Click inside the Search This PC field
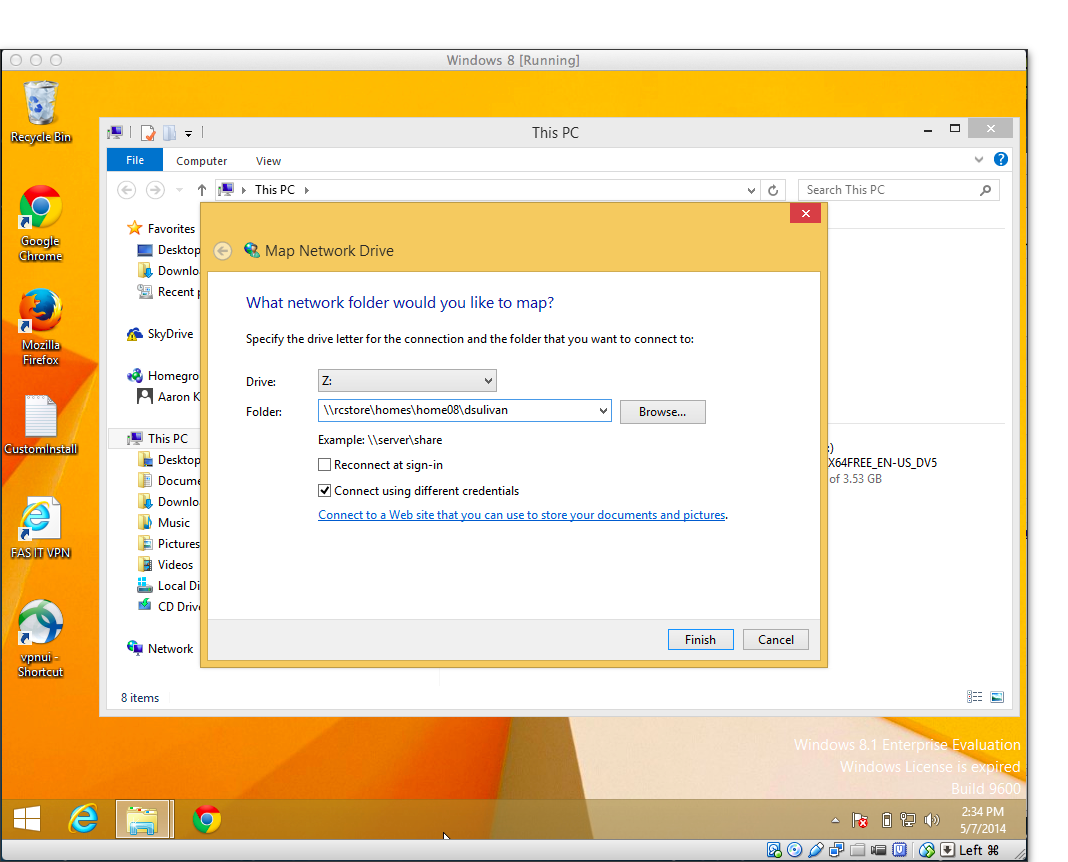The height and width of the screenshot is (862, 1068). (890, 190)
